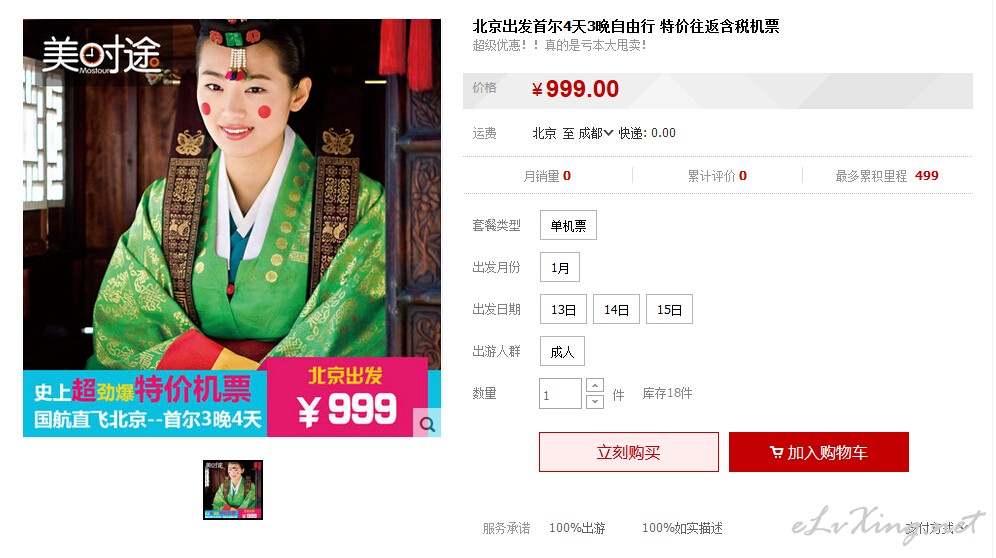
Task: Open the 累计评价 reviews tab
Action: tap(717, 175)
